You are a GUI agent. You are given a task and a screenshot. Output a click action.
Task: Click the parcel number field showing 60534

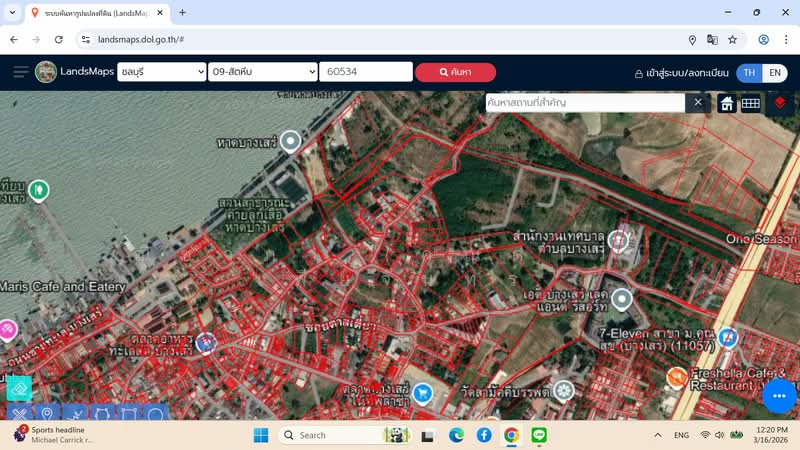pos(365,72)
